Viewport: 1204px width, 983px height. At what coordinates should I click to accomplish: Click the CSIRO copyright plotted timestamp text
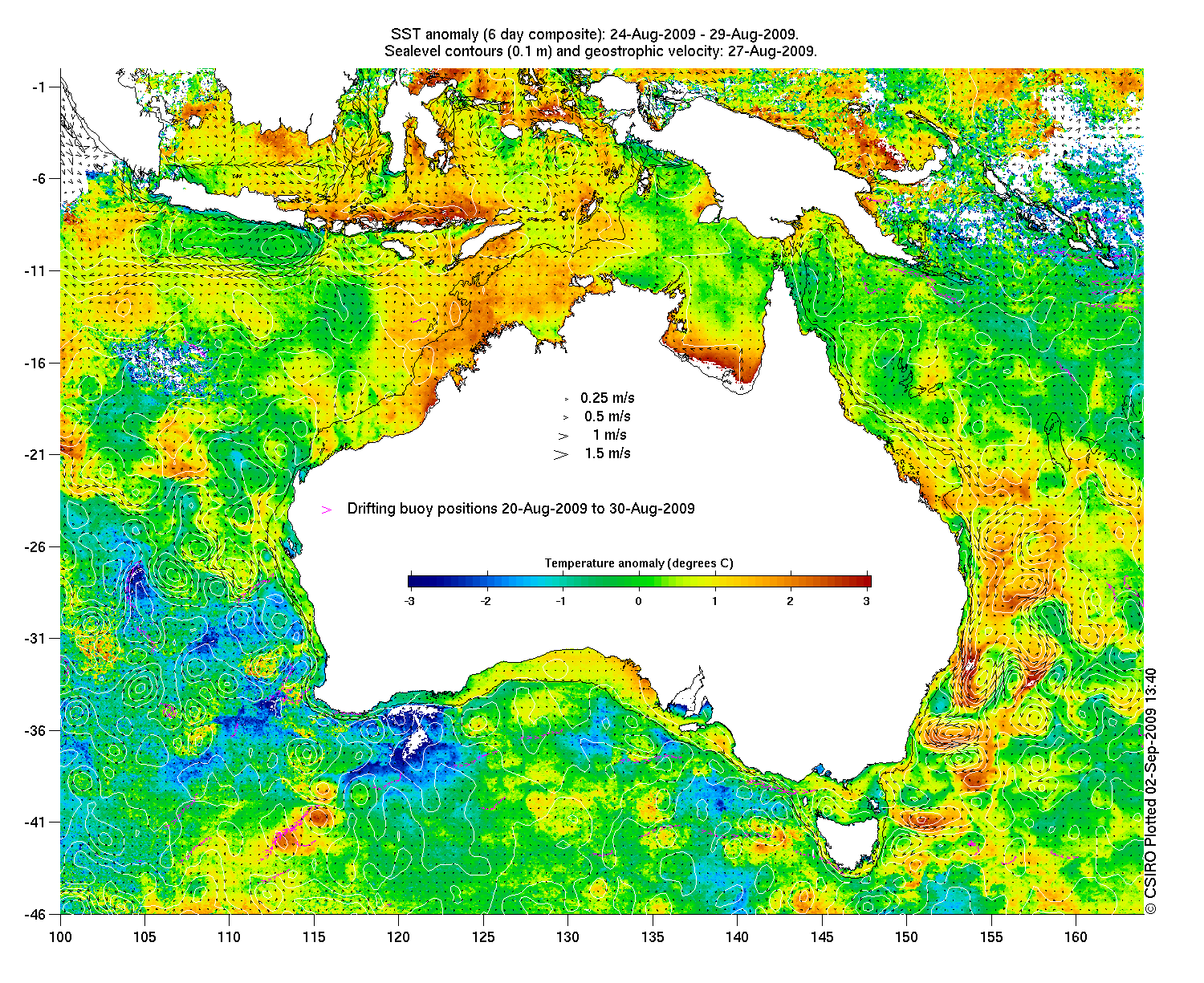pos(1150,791)
